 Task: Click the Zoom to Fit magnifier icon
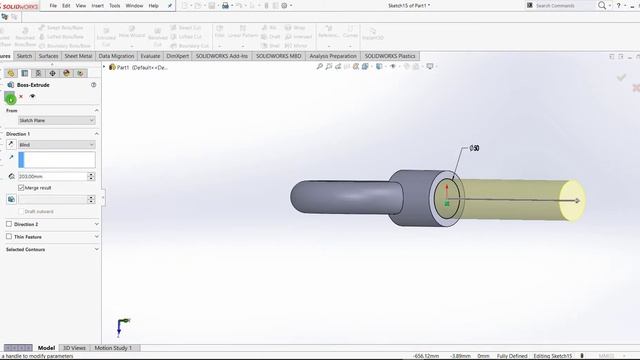point(320,67)
